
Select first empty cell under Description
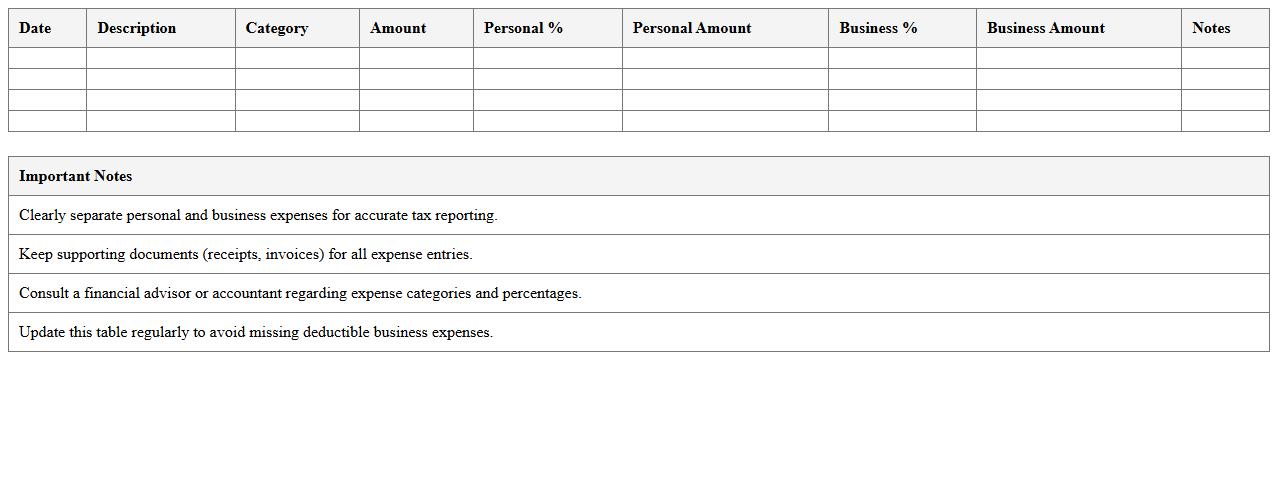pos(160,58)
